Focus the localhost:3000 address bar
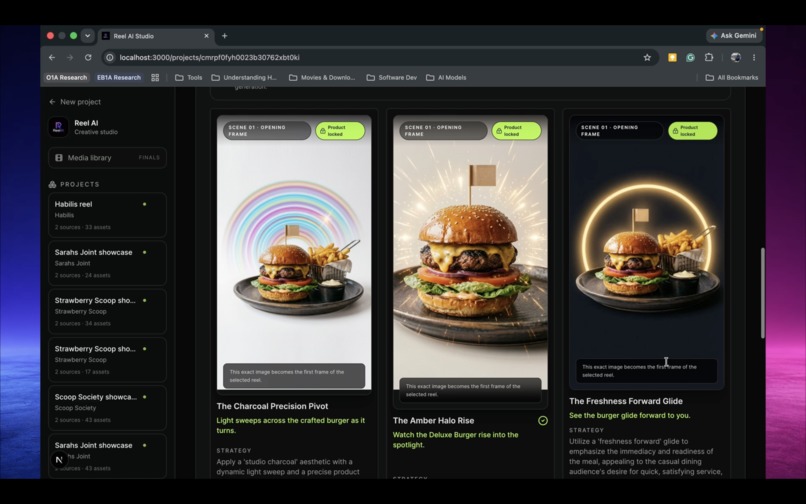The image size is (806, 504). [378, 58]
